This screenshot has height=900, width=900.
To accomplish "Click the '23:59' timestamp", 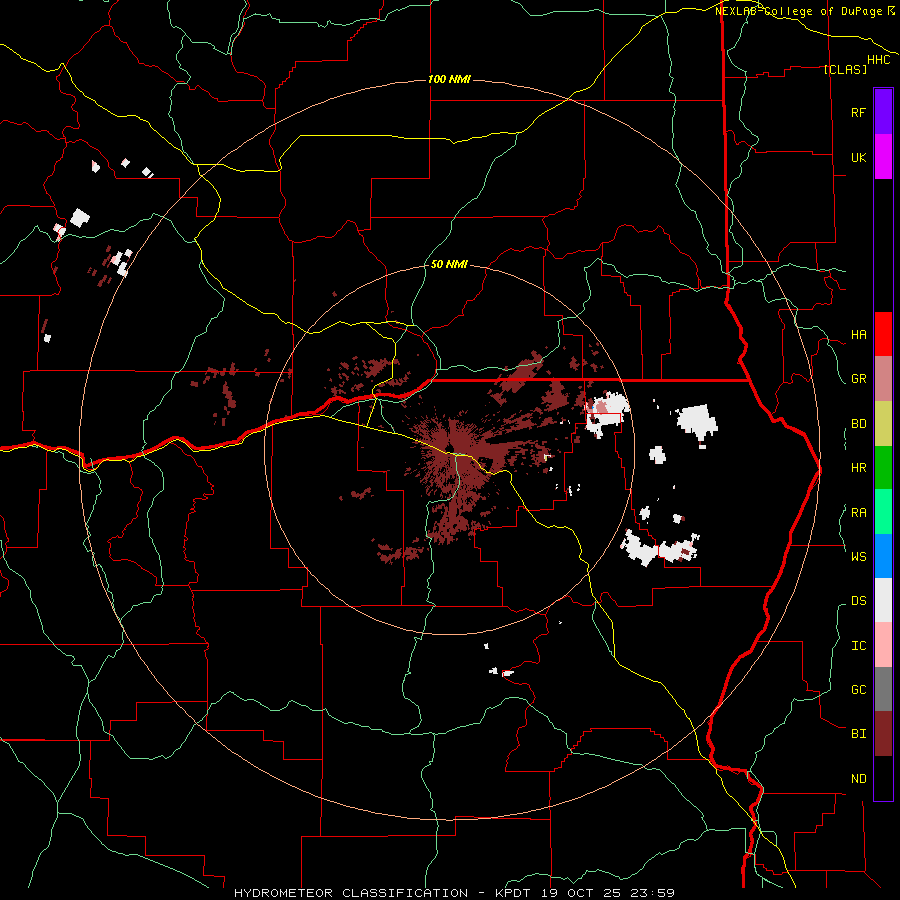I will 655,893.
